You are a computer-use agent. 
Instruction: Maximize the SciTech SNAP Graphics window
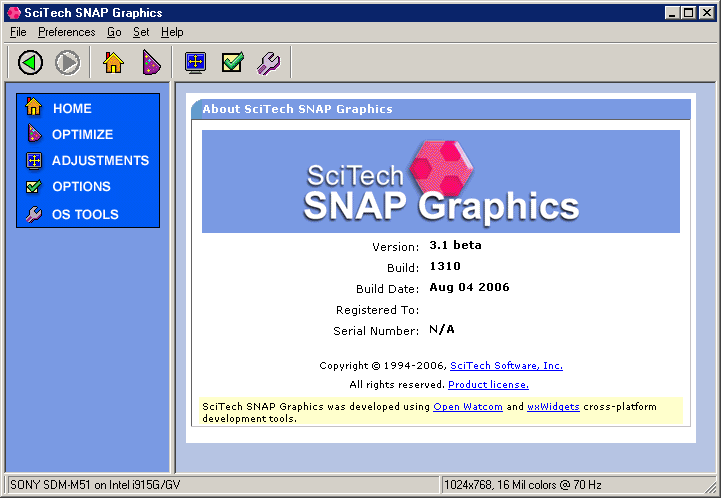coord(688,12)
